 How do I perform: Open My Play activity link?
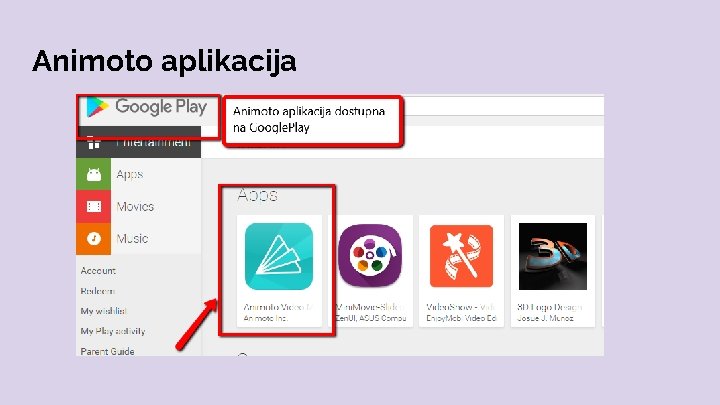112,332
